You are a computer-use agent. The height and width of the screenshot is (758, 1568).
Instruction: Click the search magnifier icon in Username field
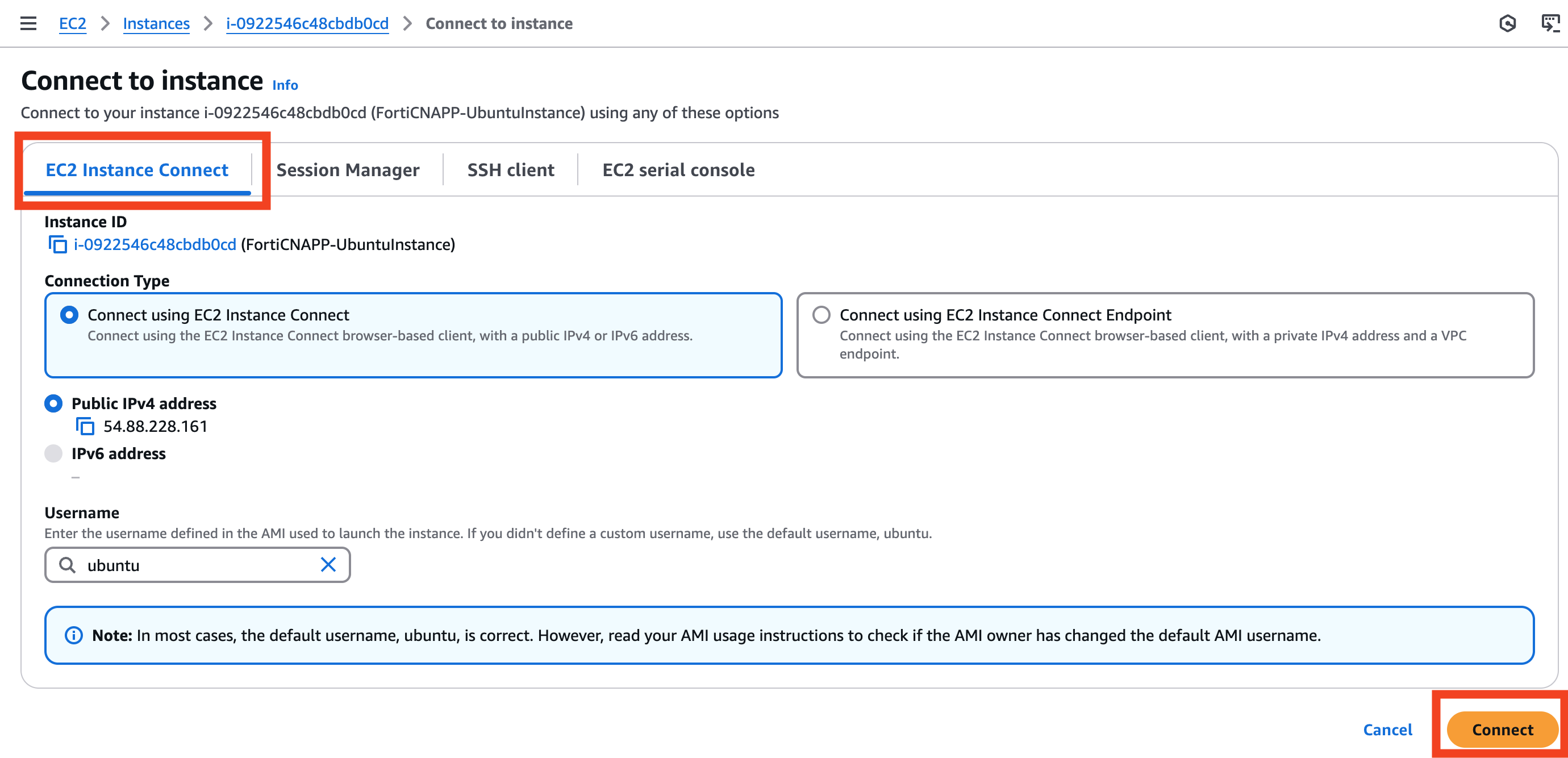(67, 565)
